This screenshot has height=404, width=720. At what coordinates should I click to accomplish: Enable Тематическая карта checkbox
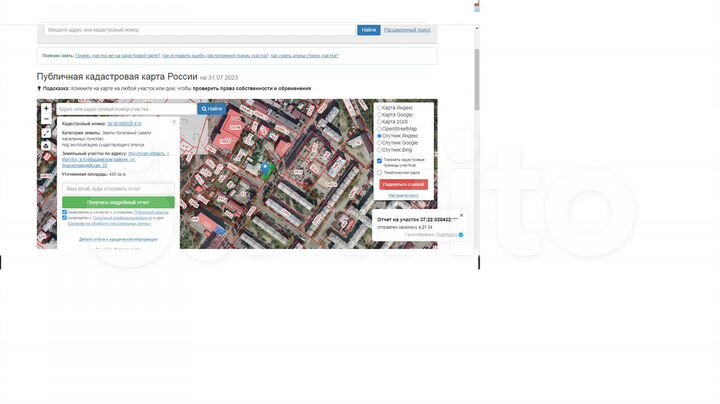coord(379,172)
